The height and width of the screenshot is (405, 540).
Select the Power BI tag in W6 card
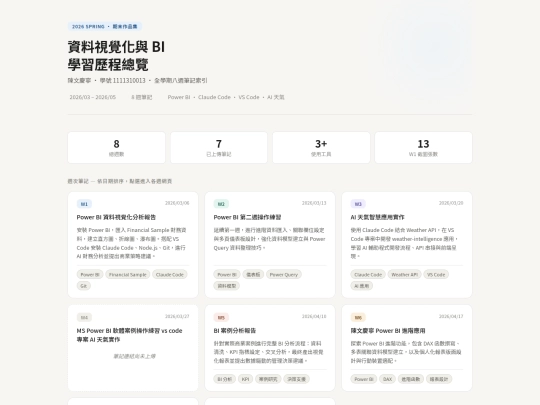pyautogui.click(x=364, y=379)
